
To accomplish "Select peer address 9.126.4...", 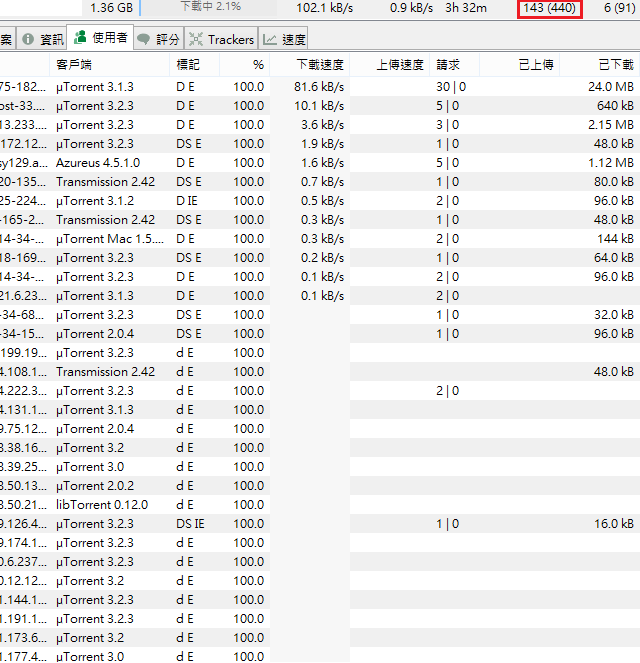I will [x=23, y=524].
